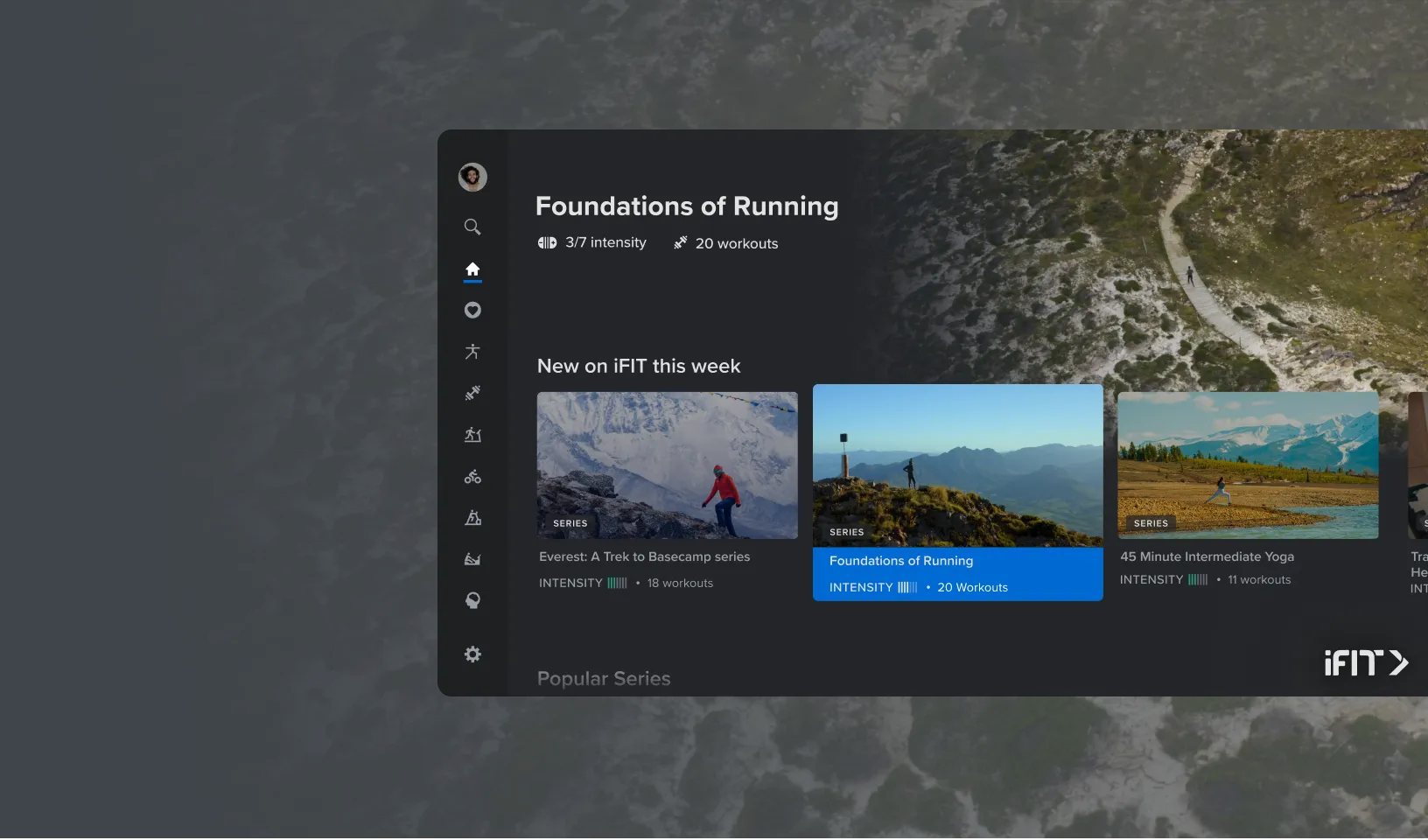Open treadmill workouts icon

[x=472, y=435]
